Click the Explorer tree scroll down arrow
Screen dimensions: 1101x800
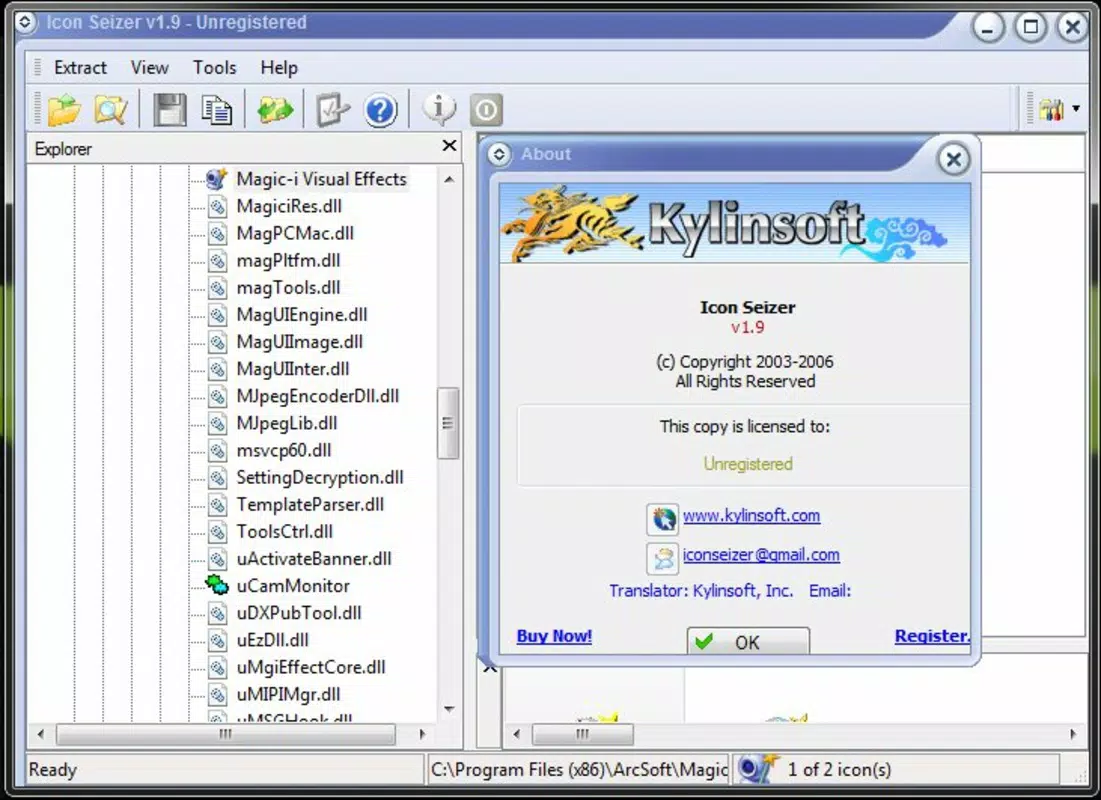click(449, 709)
